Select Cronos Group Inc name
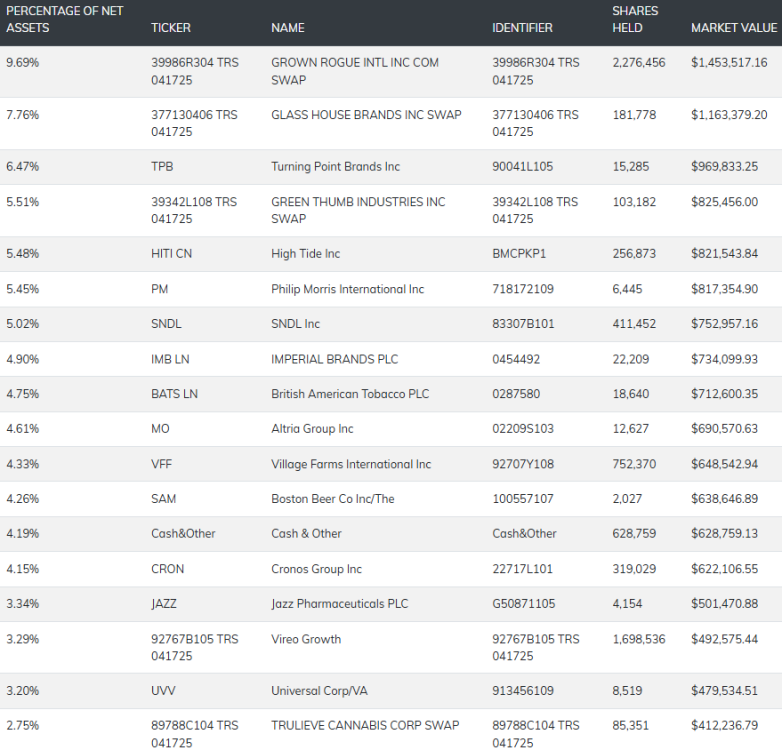 [x=316, y=569]
